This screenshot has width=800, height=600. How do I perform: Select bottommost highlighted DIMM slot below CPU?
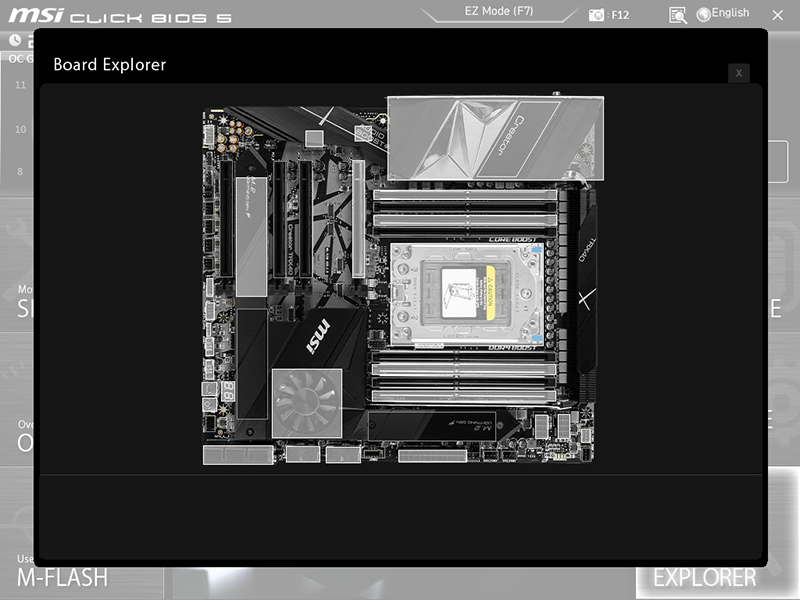(x=464, y=395)
